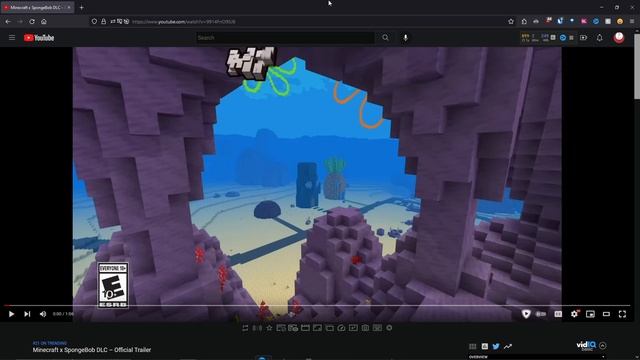Go to the YouTube home logo

tap(39, 38)
